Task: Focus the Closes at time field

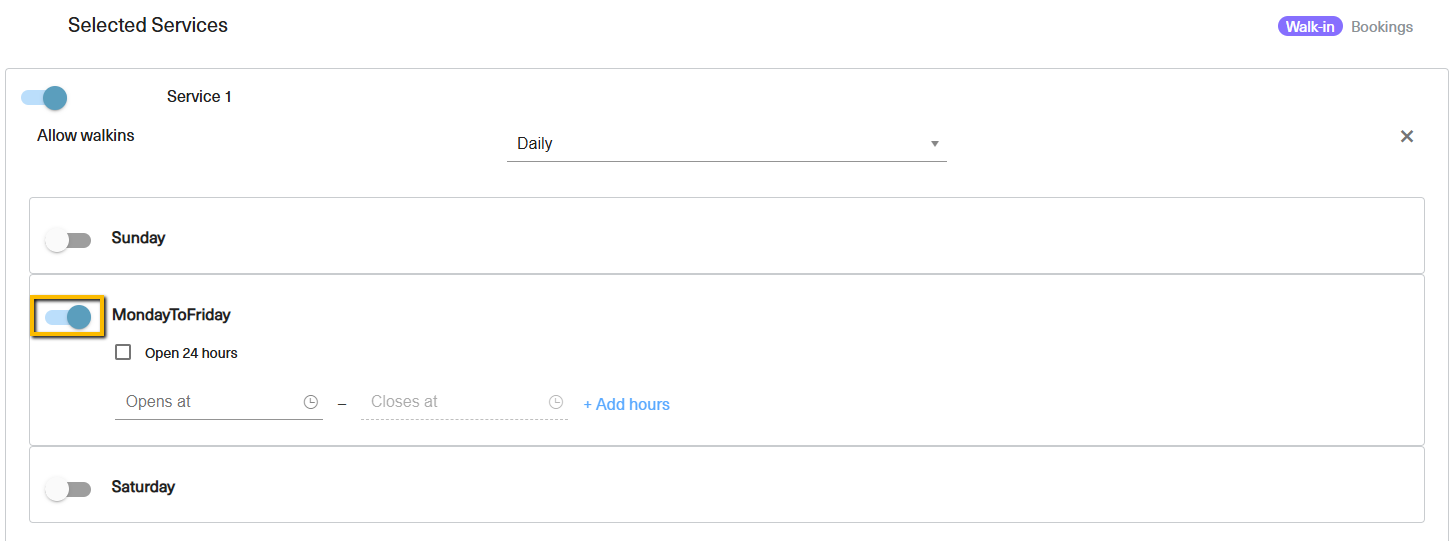Action: (464, 402)
